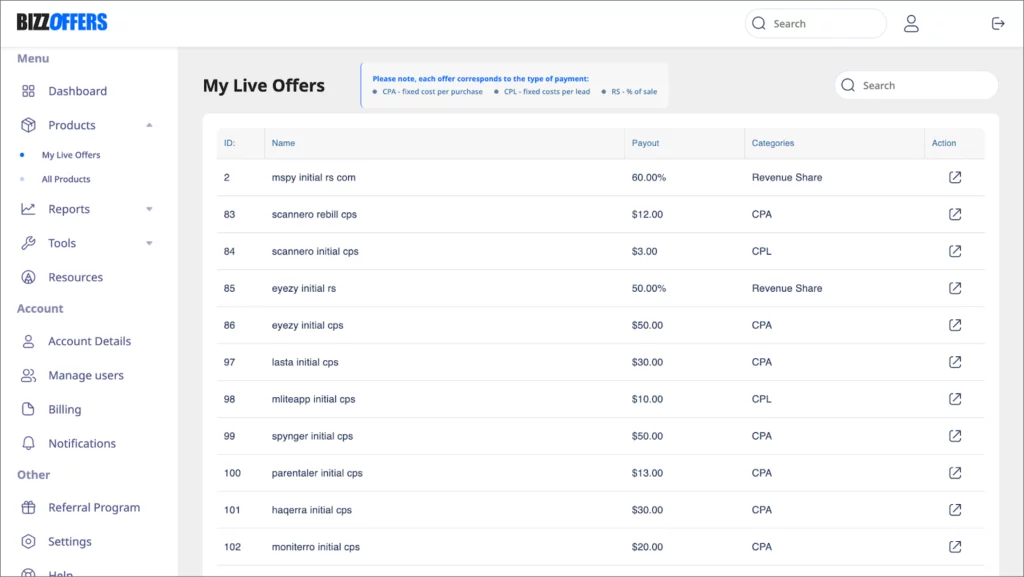Open action link for haqerra initial cps
Screen dimensions: 1024x577
(x=955, y=509)
